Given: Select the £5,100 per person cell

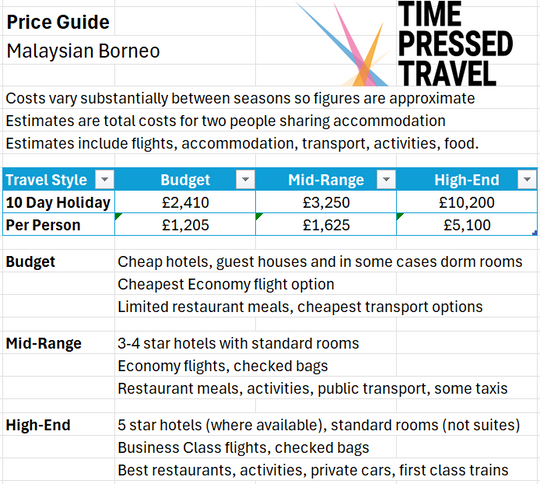Looking at the screenshot, I should tap(467, 225).
